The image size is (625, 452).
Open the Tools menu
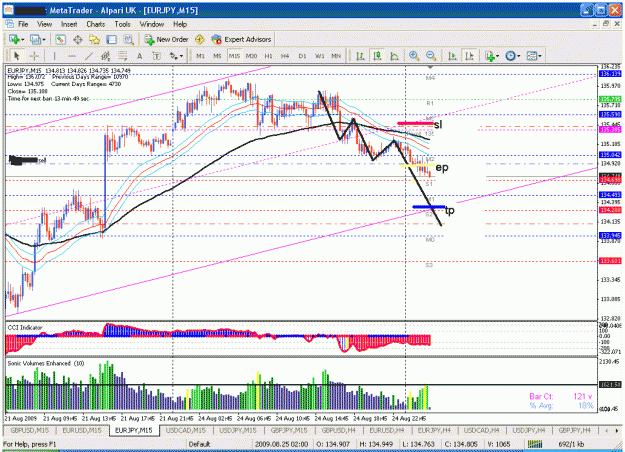point(122,24)
